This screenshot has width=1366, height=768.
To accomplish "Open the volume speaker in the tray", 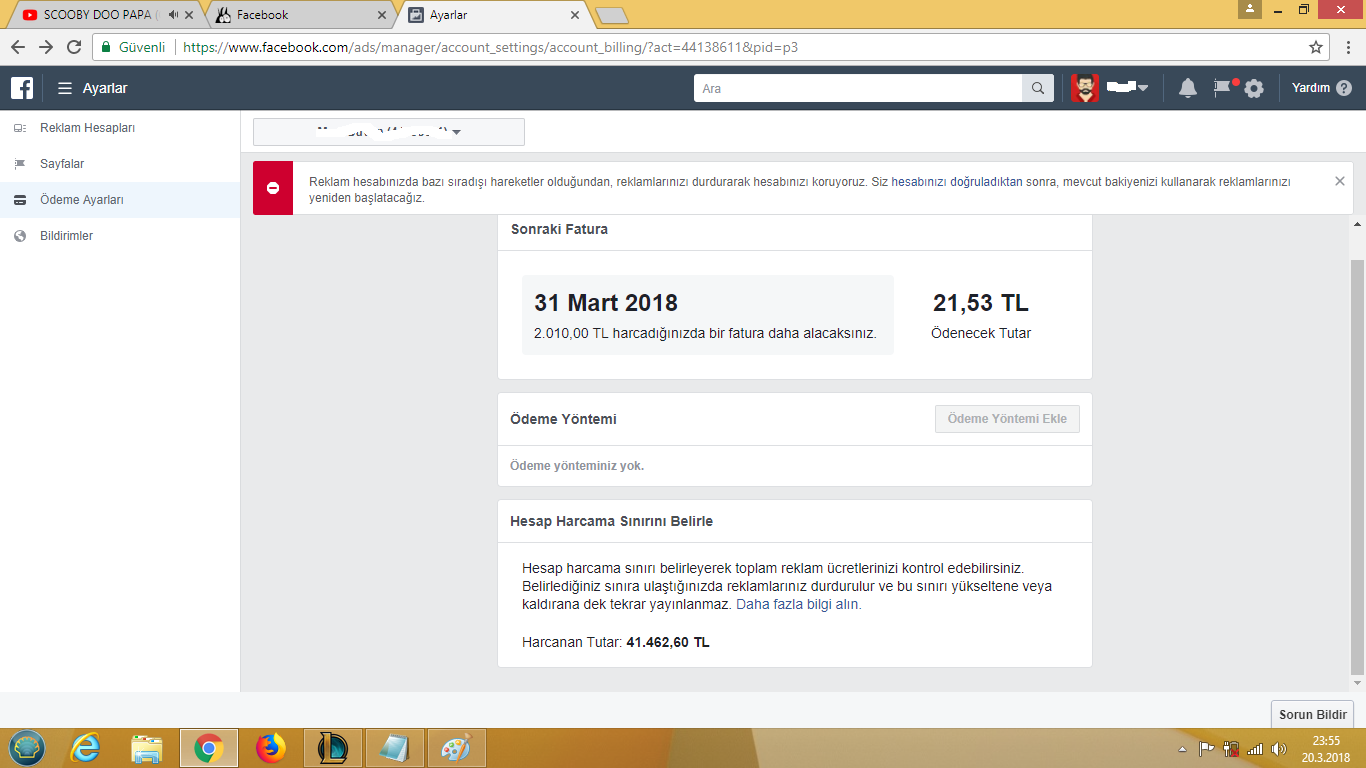I will click(1279, 748).
